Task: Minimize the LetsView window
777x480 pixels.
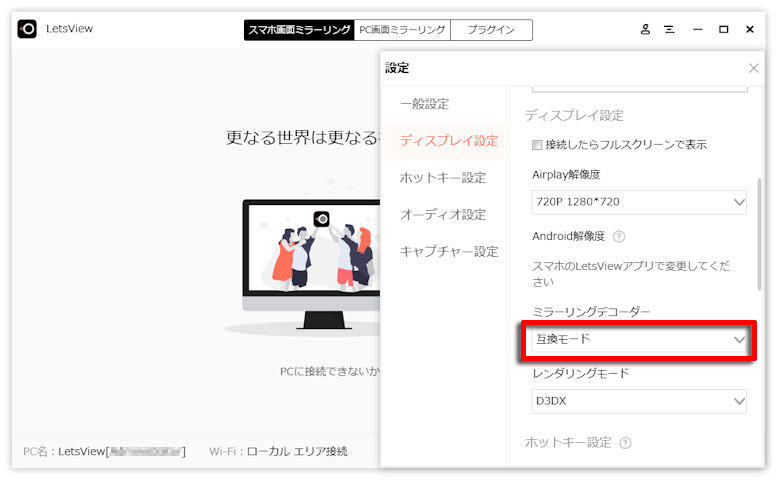Action: [698, 30]
